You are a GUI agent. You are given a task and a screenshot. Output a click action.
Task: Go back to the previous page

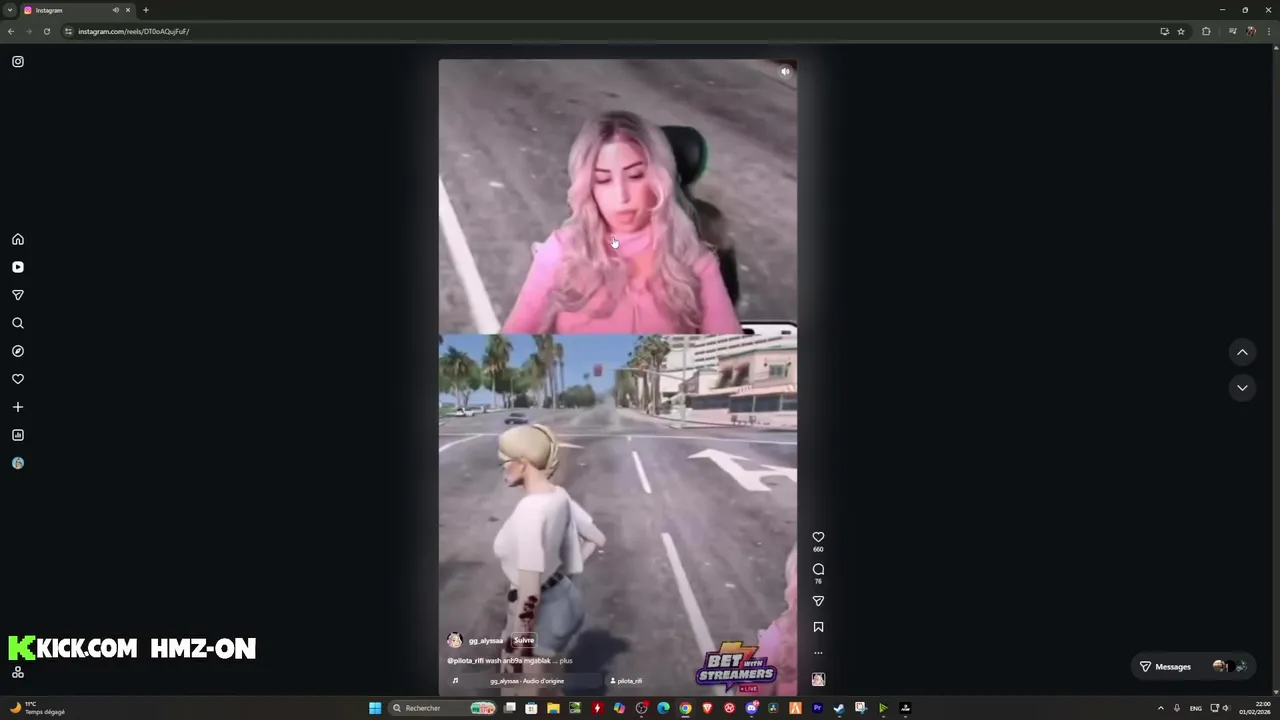click(x=10, y=31)
